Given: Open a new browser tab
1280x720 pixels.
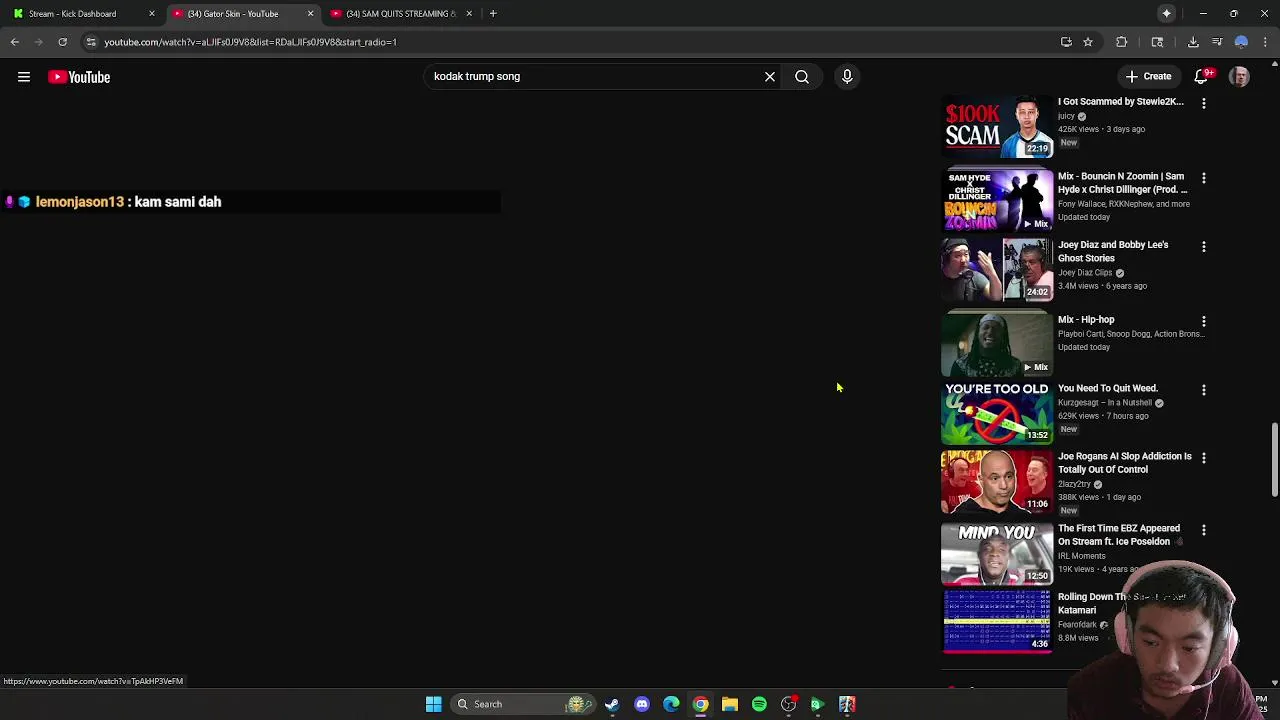Looking at the screenshot, I should 493,13.
